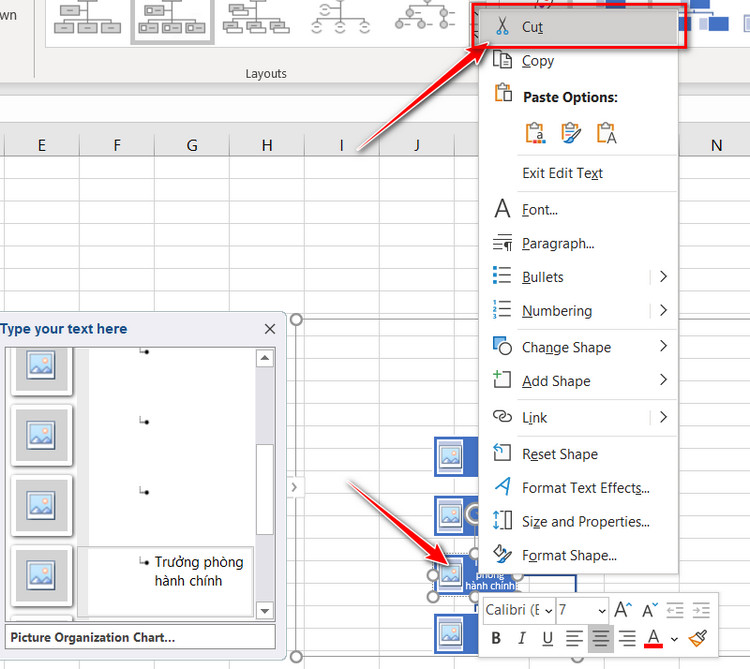Choose Cut from the context menu
The width and height of the screenshot is (750, 669).
click(579, 27)
